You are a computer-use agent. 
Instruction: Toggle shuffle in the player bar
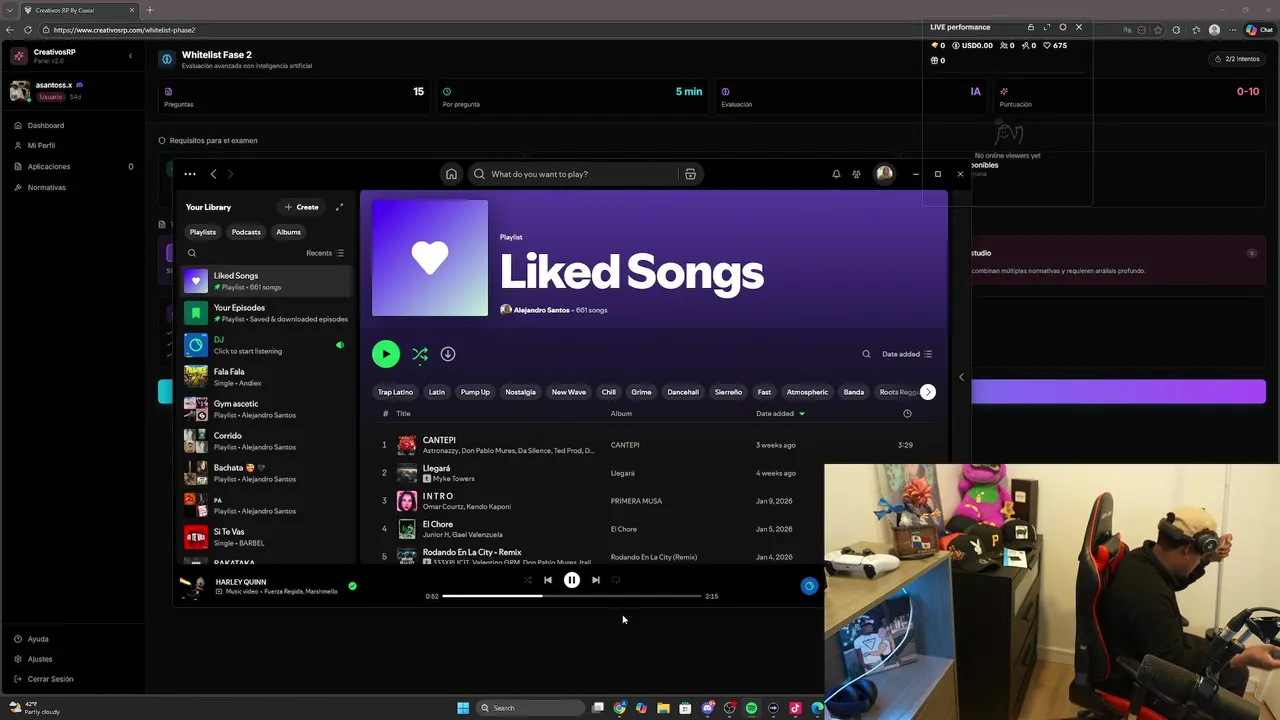click(x=528, y=580)
